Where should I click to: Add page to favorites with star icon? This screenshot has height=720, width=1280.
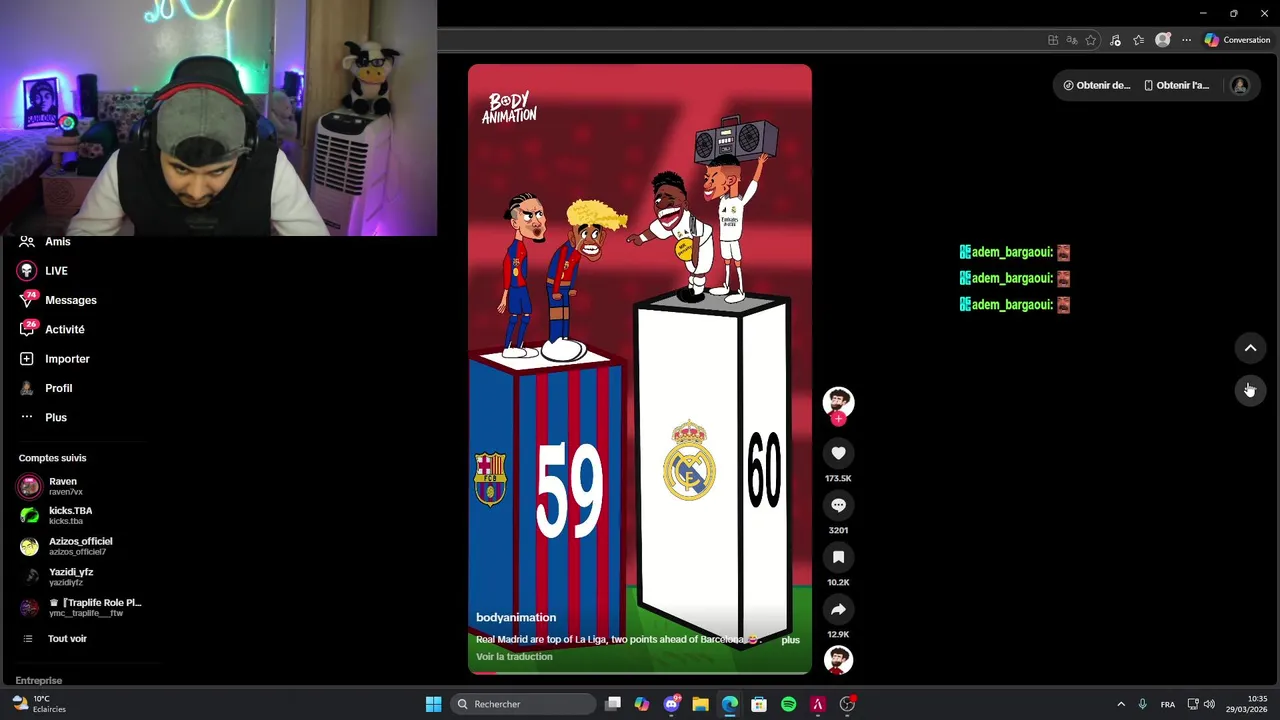point(1090,40)
